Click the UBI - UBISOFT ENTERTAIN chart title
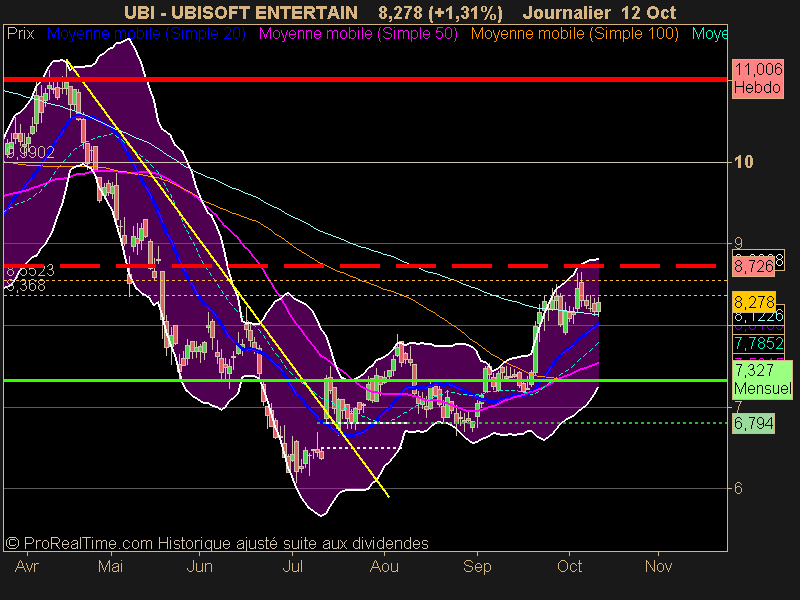The width and height of the screenshot is (800, 600). tap(241, 12)
